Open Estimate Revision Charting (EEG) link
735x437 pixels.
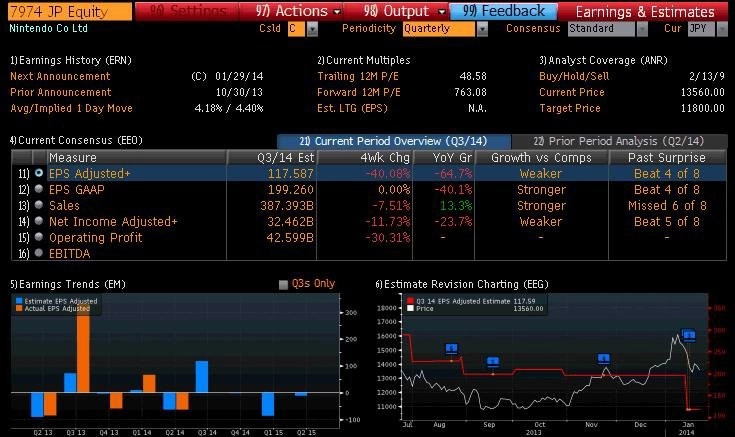point(462,284)
